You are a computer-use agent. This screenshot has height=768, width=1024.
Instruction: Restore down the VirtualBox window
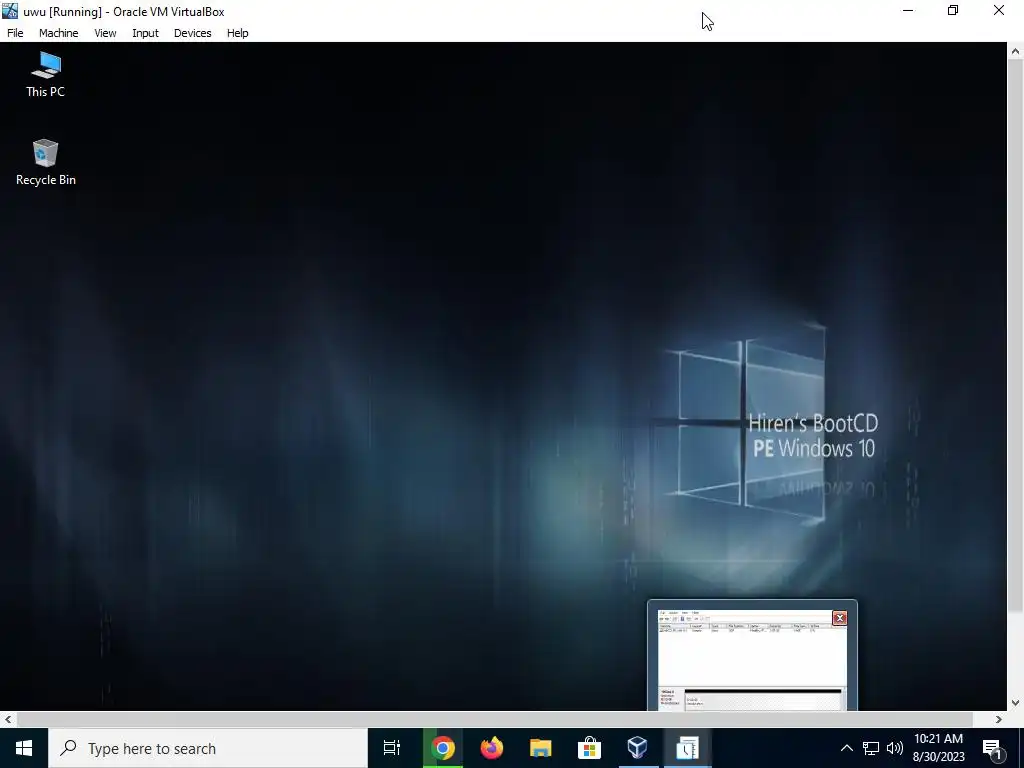tap(953, 10)
